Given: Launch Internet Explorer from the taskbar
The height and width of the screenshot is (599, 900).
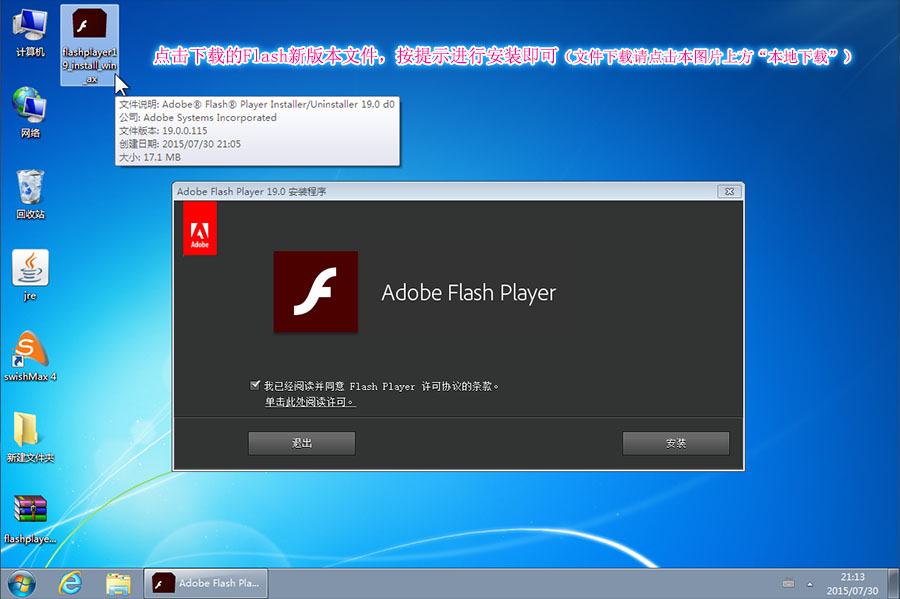Looking at the screenshot, I should (71, 584).
